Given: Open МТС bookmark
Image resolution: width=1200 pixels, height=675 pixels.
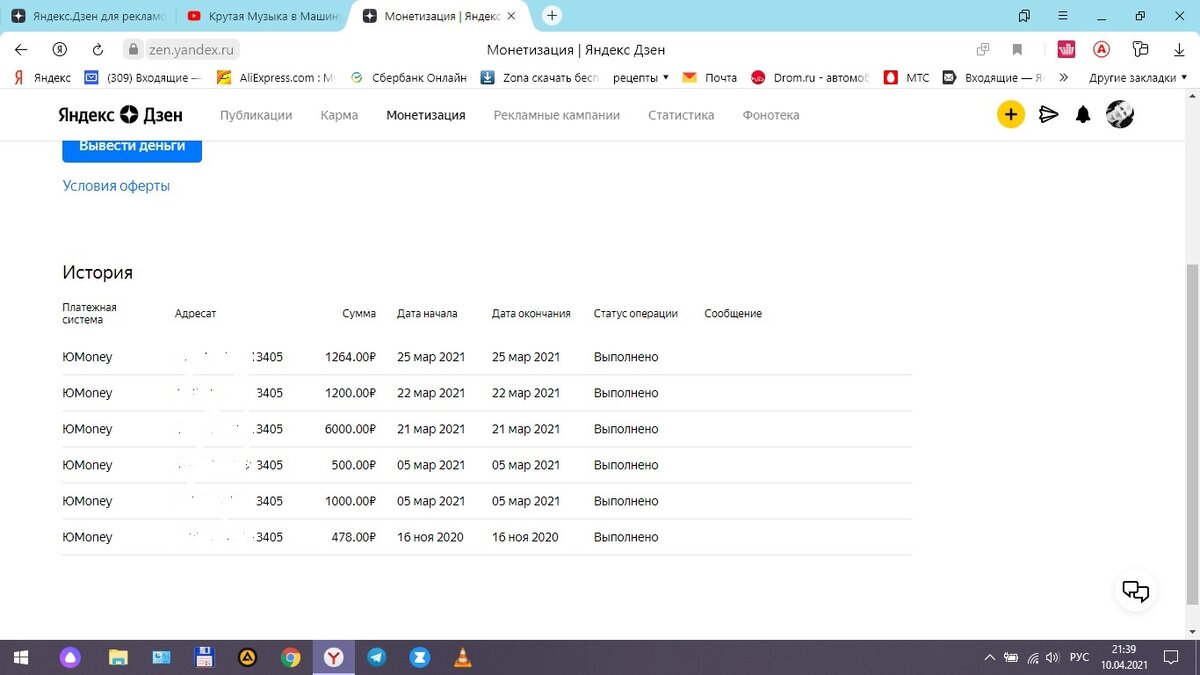Looking at the screenshot, I should [906, 77].
